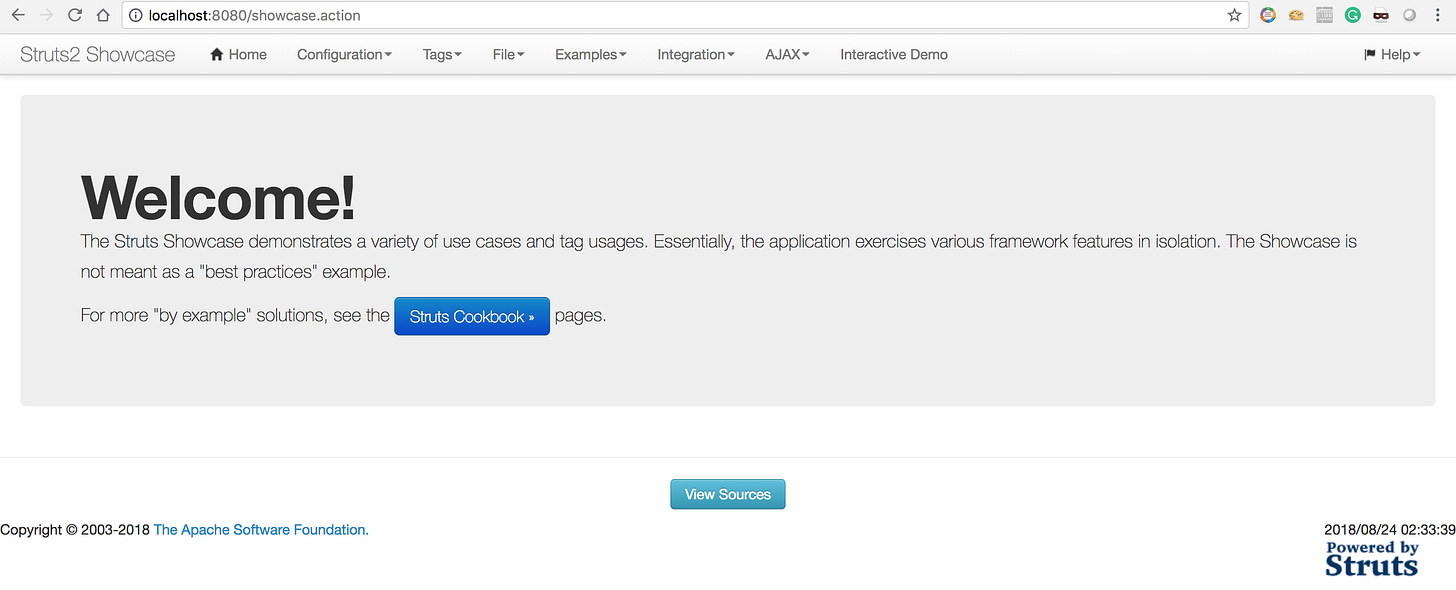
Task: Open the gray circle extension icon
Action: pyautogui.click(x=1409, y=15)
